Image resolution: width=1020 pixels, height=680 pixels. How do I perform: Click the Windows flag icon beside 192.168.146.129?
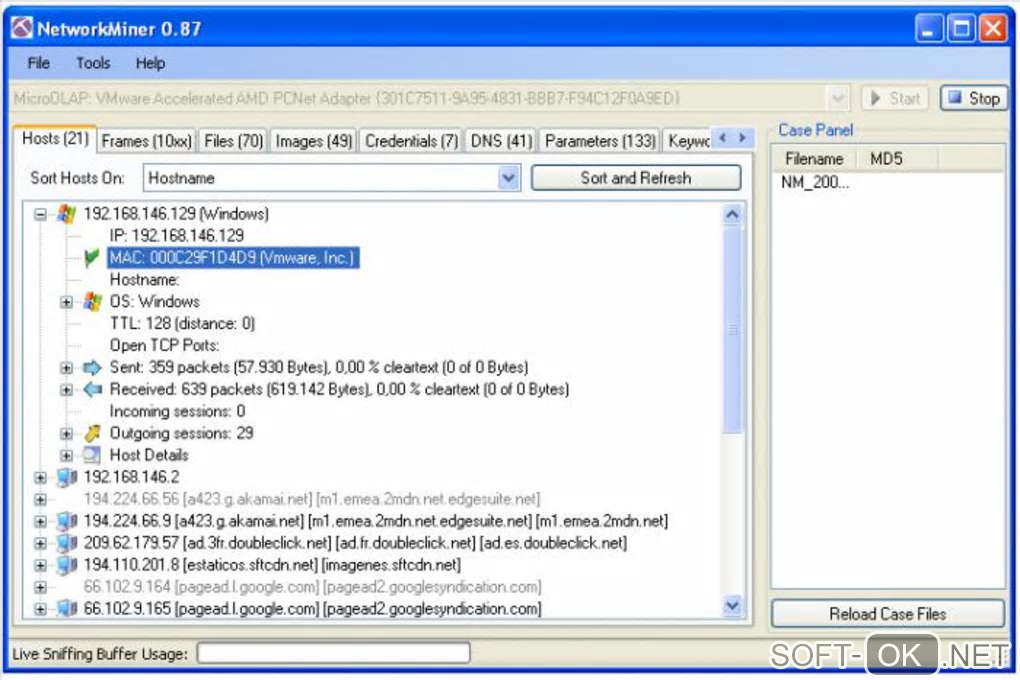point(67,213)
